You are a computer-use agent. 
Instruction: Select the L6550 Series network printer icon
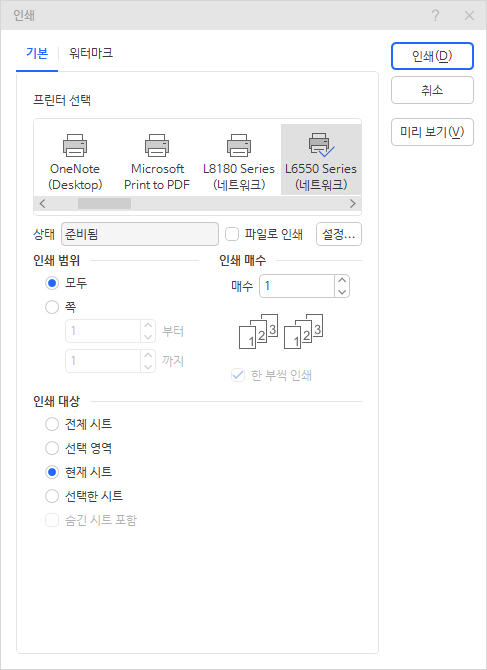tap(321, 144)
